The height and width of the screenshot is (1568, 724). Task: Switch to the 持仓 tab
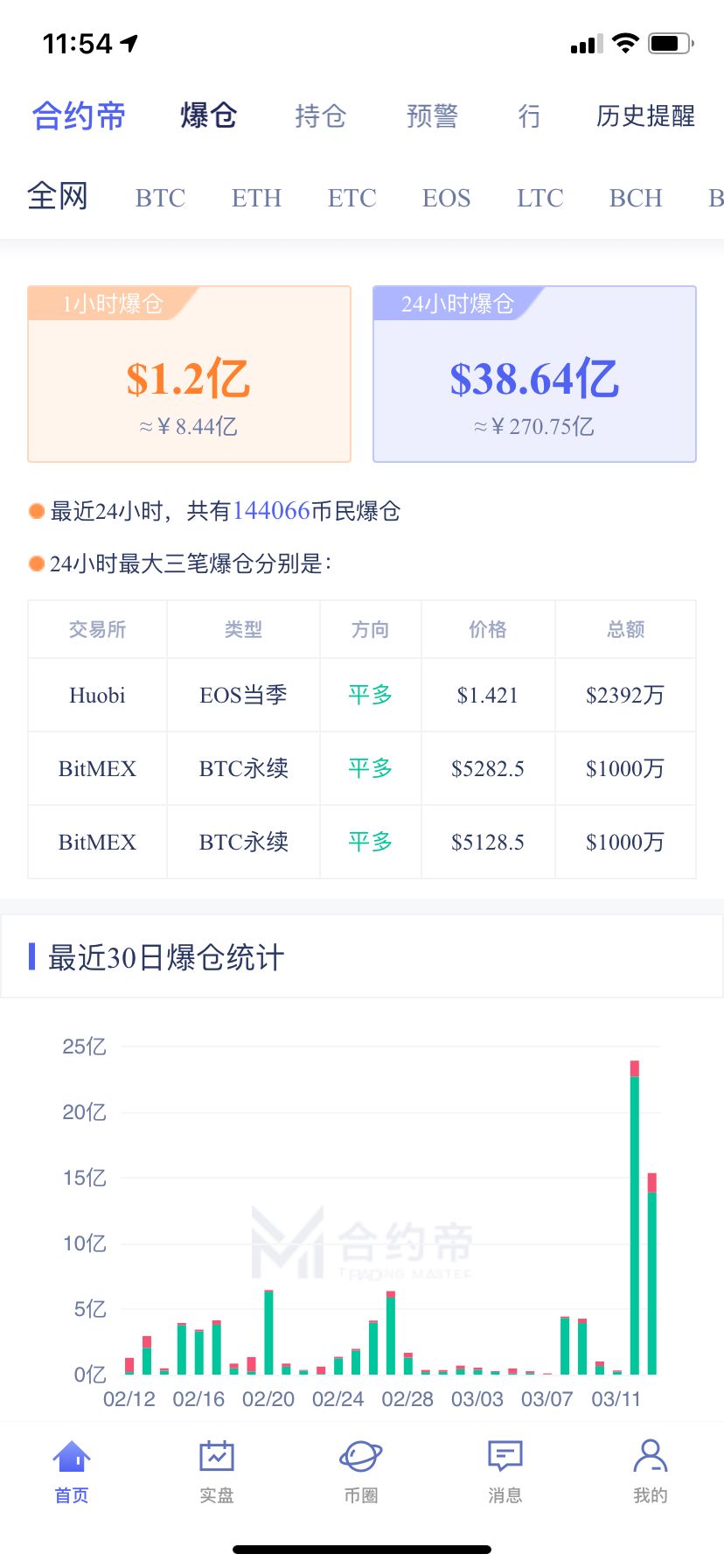tap(320, 115)
